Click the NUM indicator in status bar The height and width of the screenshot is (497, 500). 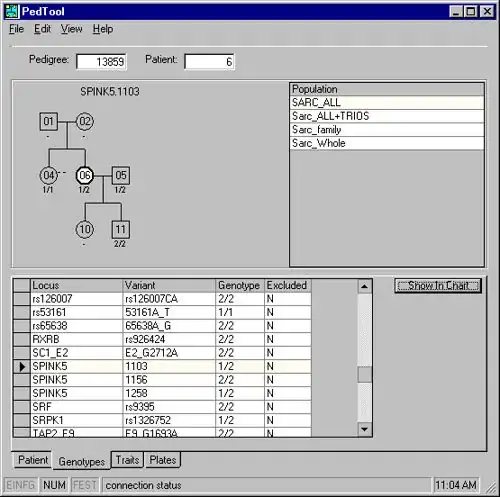pos(54,485)
